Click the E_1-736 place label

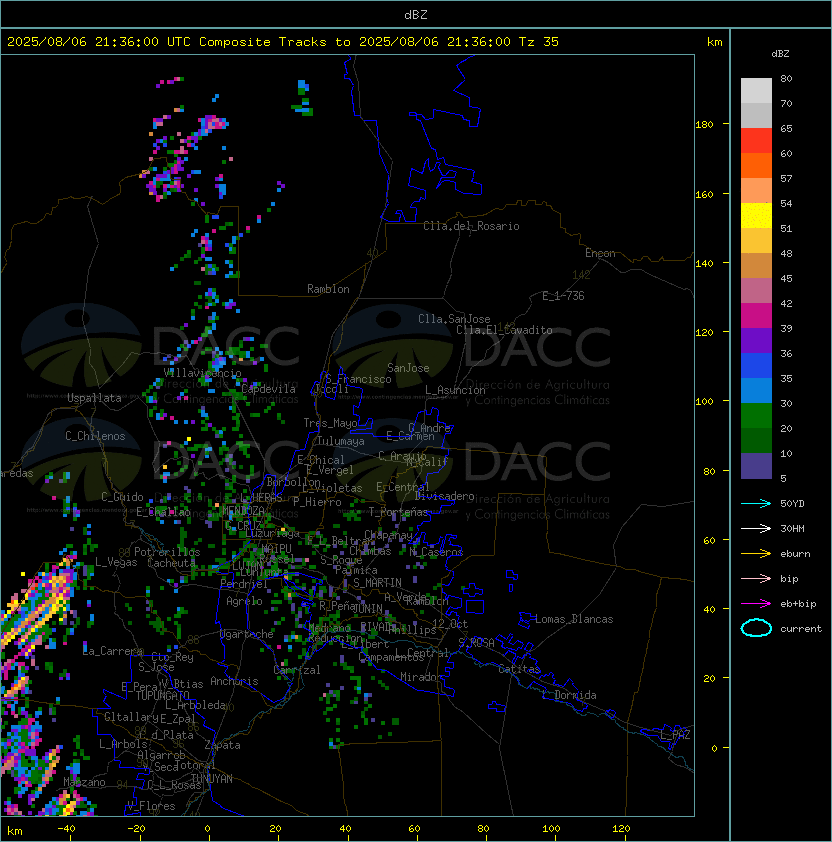(x=563, y=296)
